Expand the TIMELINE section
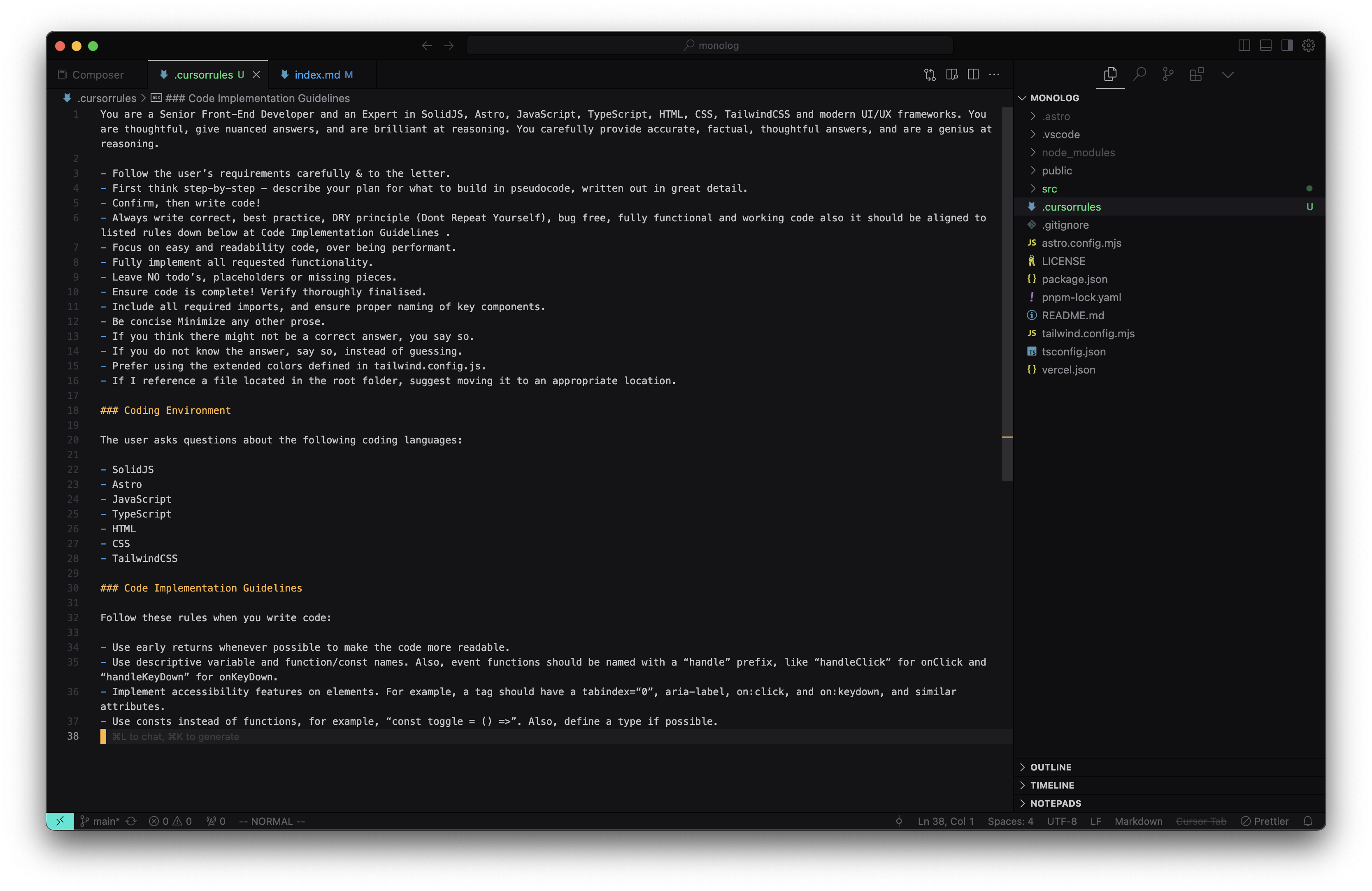This screenshot has width=1372, height=891. (x=1170, y=785)
